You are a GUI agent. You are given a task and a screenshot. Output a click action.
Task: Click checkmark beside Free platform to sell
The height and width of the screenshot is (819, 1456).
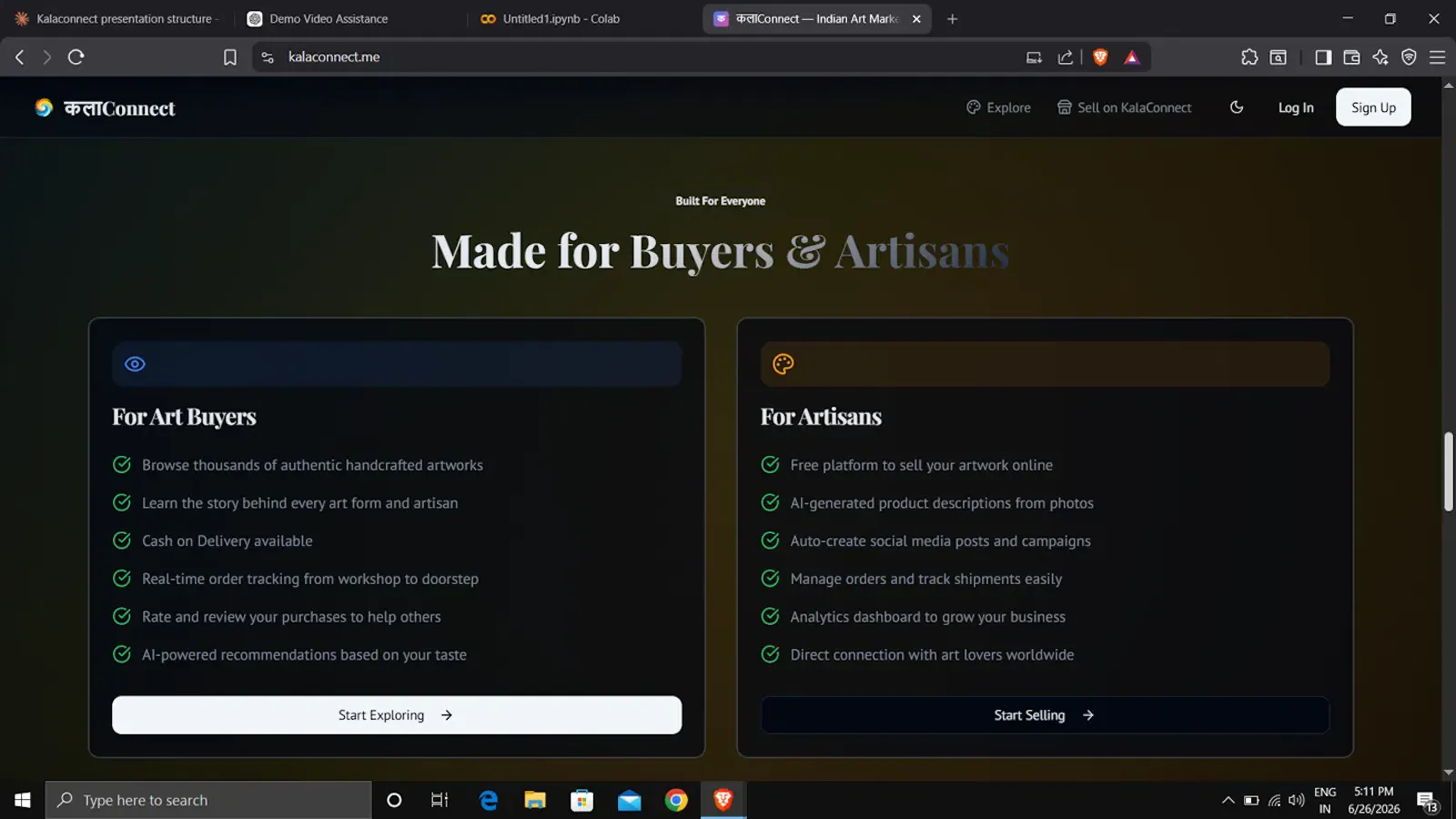click(770, 465)
